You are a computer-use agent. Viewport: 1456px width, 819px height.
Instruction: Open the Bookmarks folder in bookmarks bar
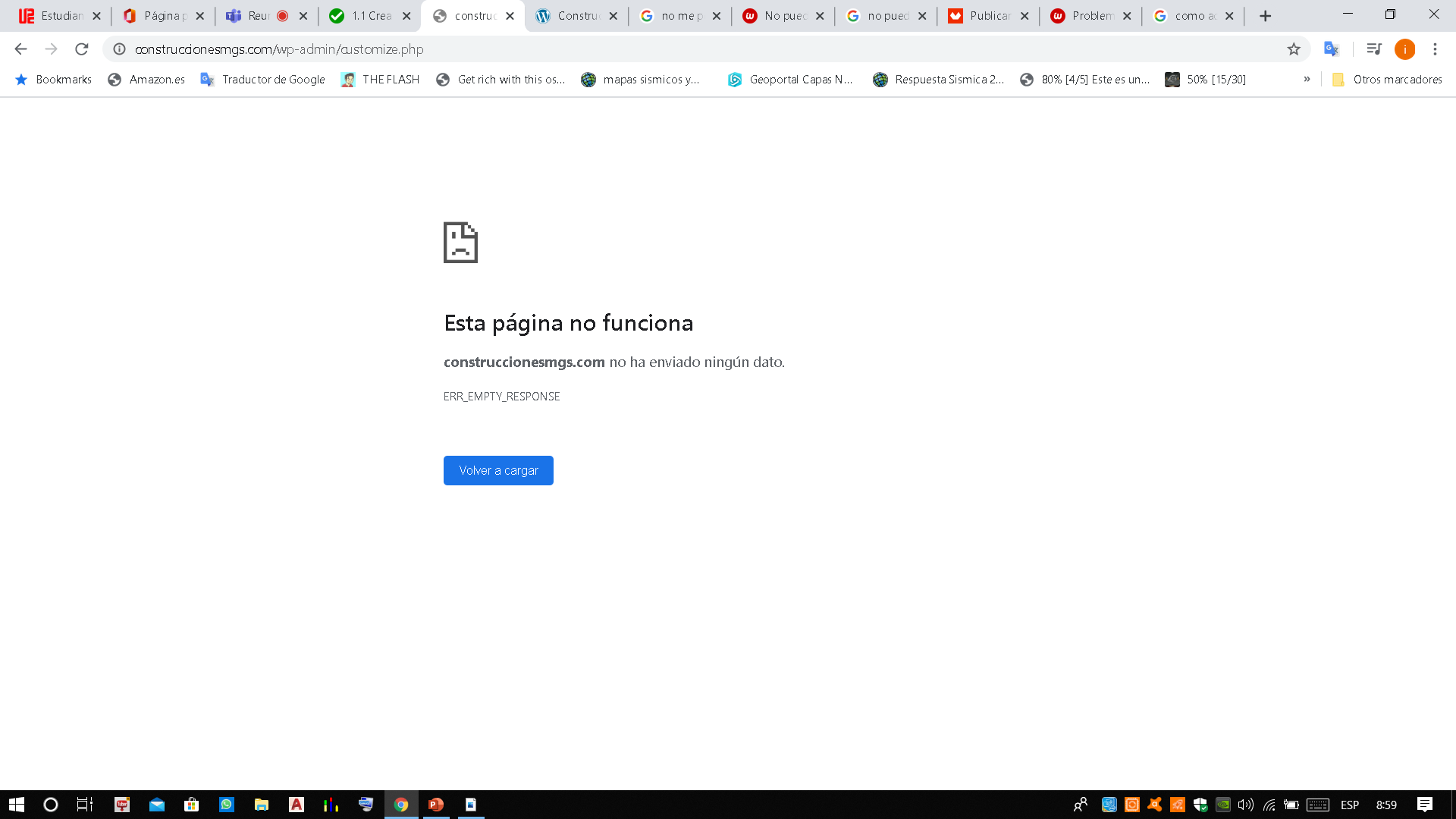pos(54,80)
